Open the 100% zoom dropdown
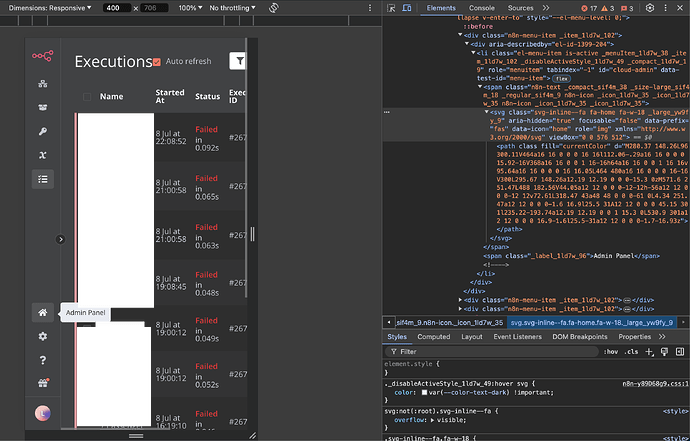This screenshot has height=441, width=690. tap(190, 8)
